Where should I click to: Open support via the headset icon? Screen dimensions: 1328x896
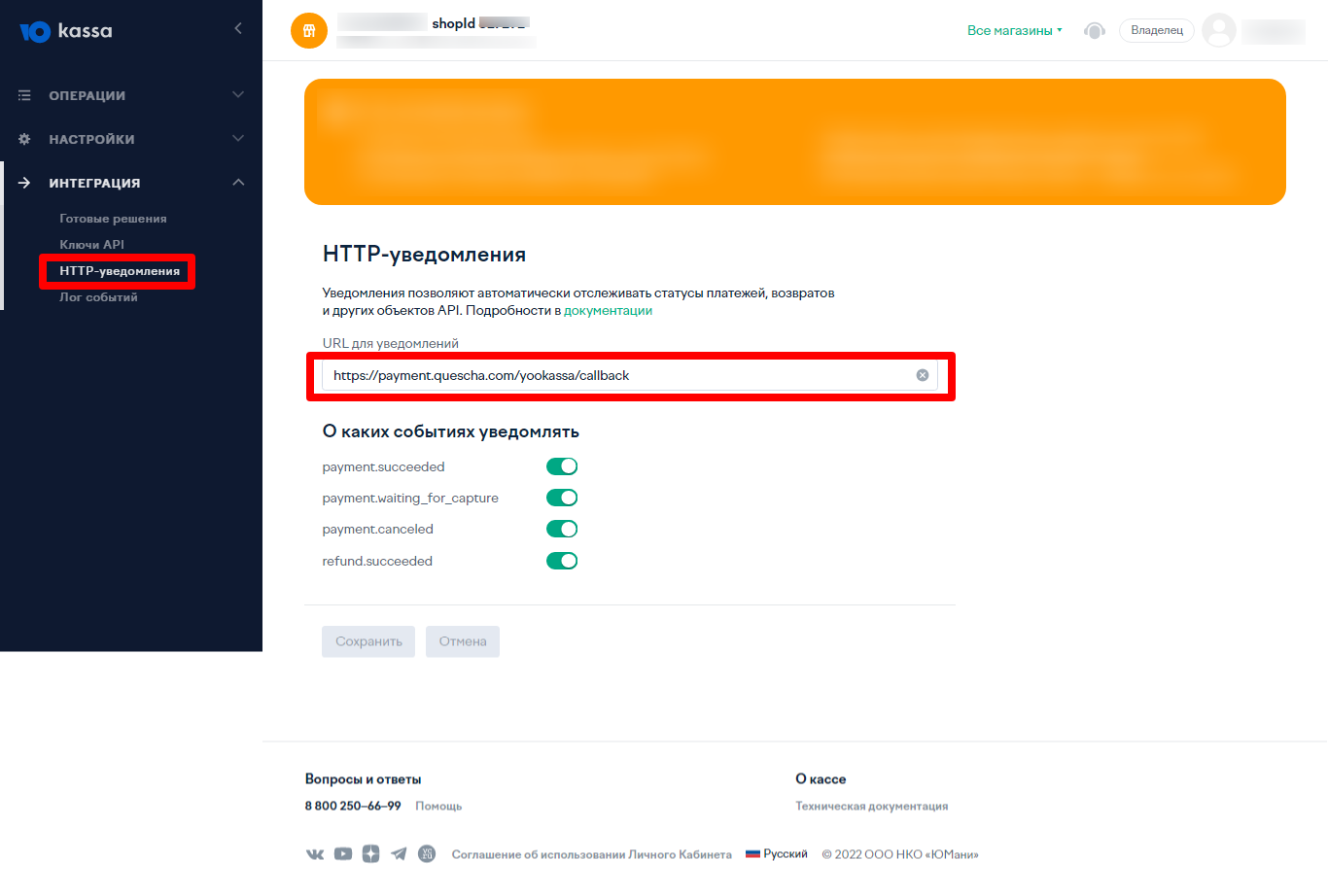(x=1095, y=31)
